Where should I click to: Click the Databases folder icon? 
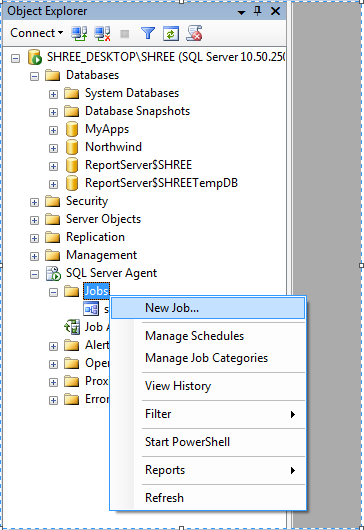pos(52,75)
